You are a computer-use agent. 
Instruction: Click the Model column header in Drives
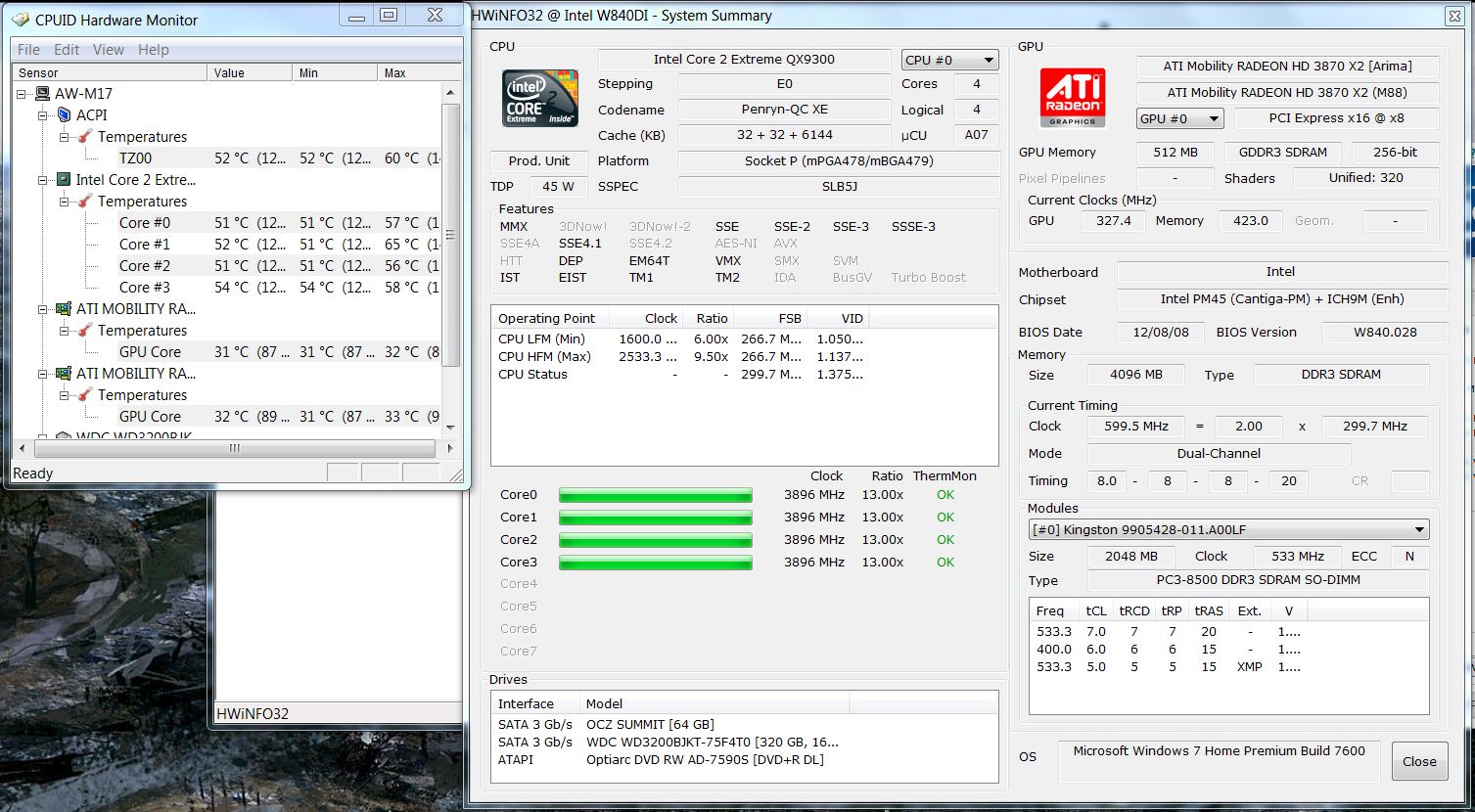pyautogui.click(x=714, y=704)
